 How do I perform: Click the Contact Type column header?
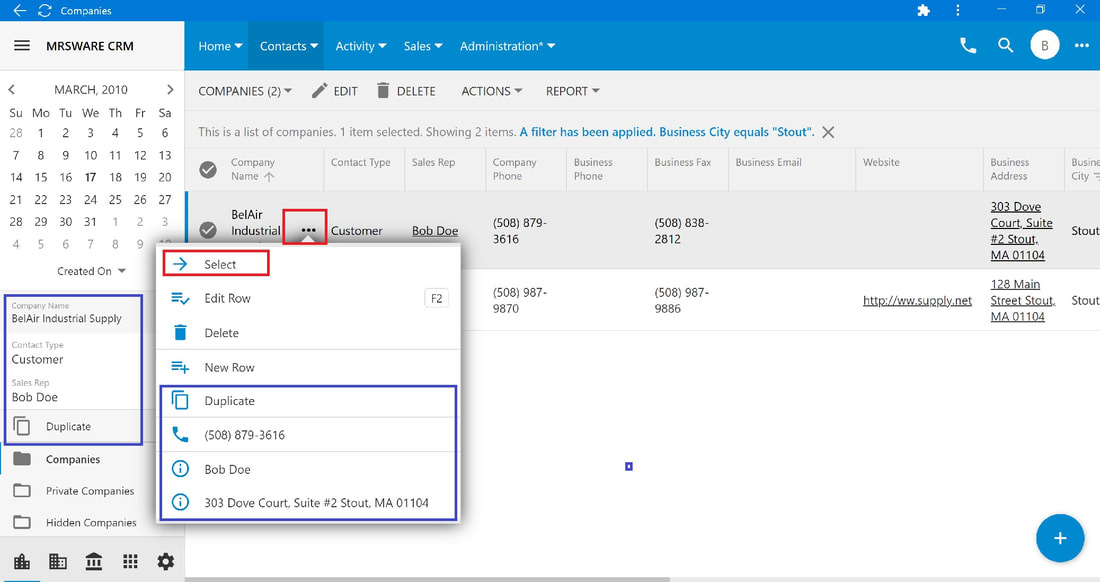pos(361,162)
